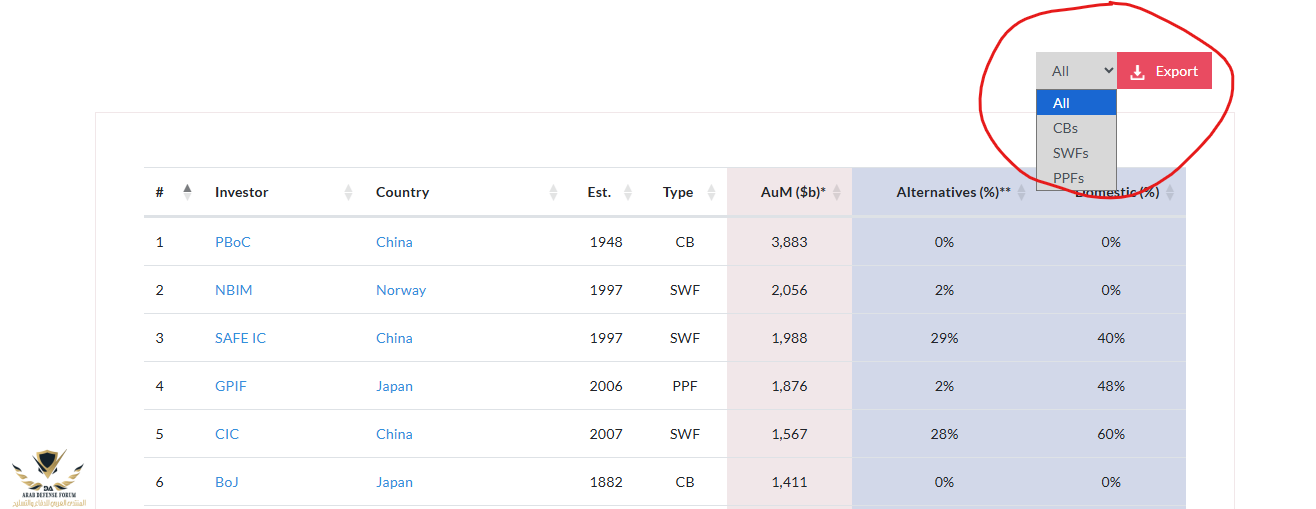Viewport: 1316px width, 509px height.
Task: Click China country link in PBoC row
Action: 394,242
